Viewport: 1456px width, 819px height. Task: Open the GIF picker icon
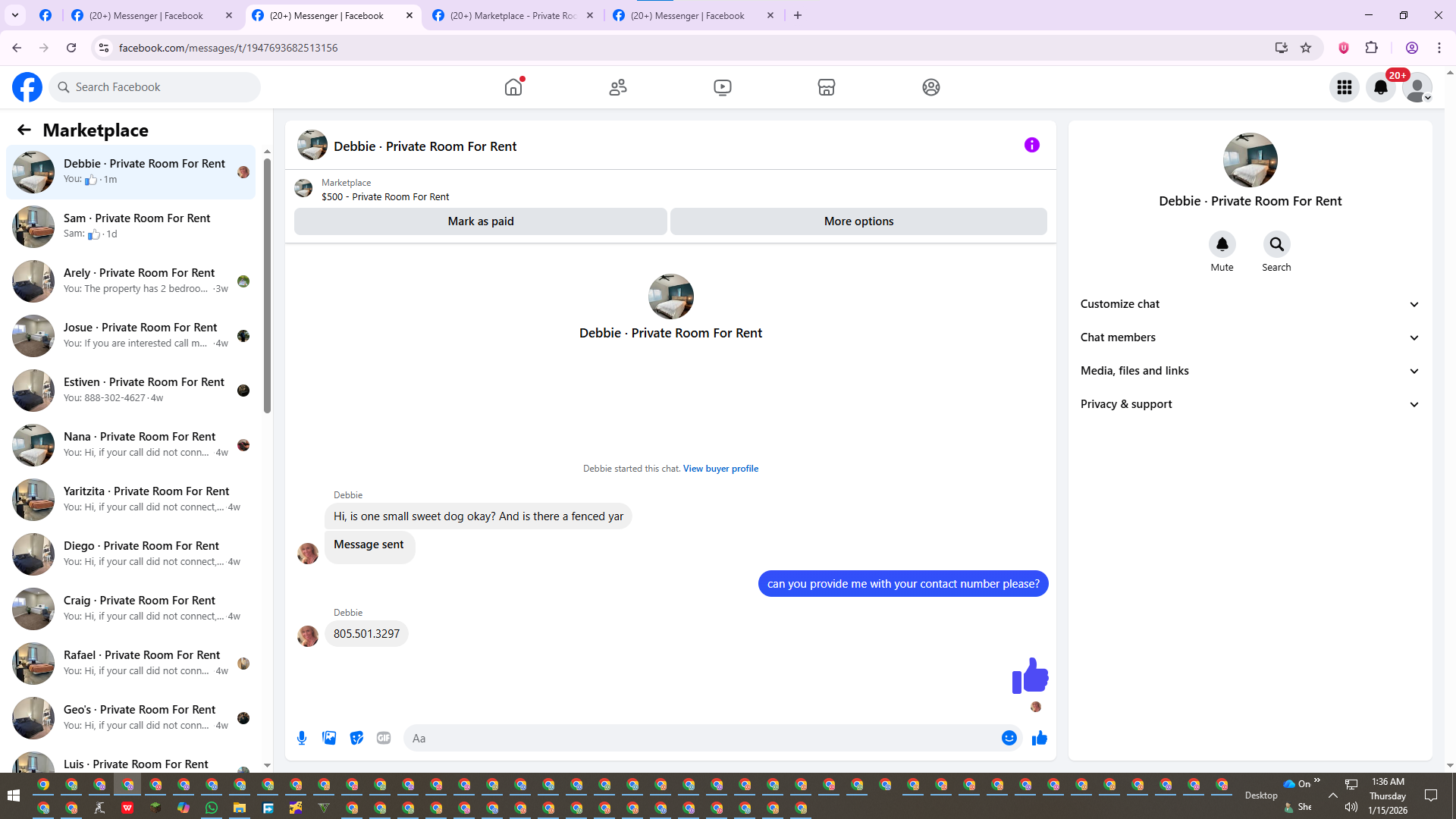(x=384, y=738)
